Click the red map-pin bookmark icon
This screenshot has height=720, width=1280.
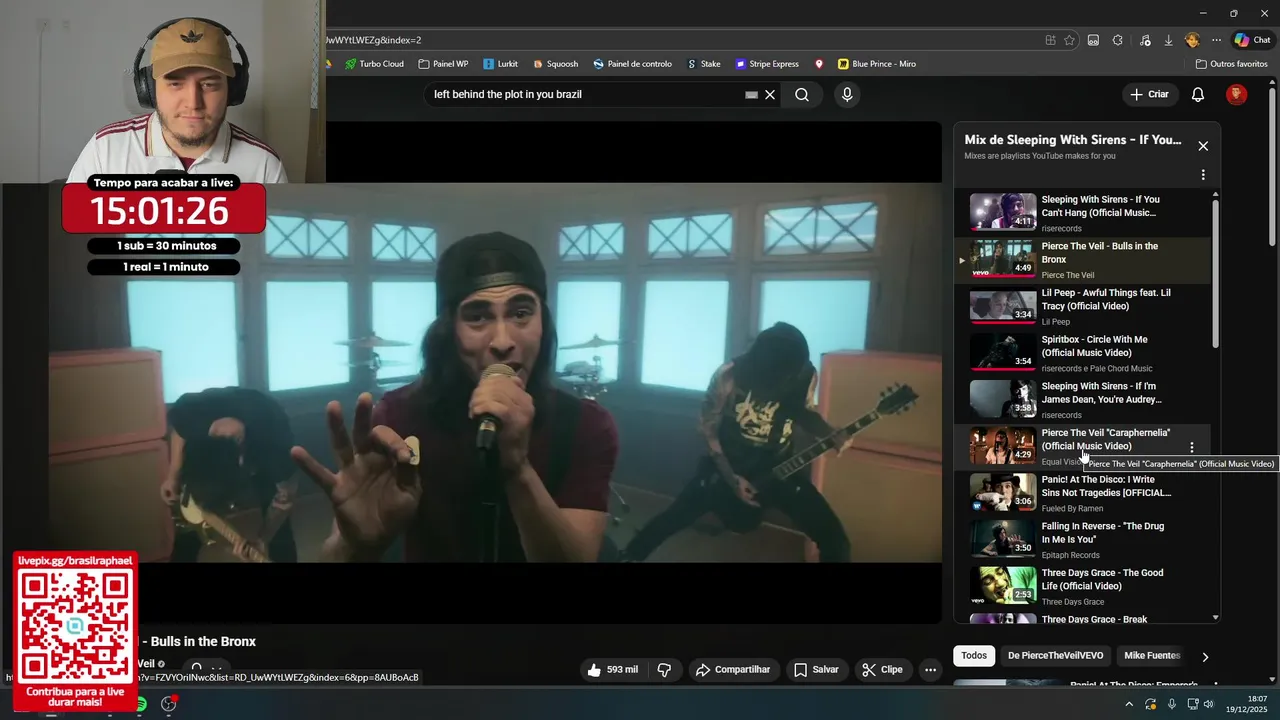(x=819, y=64)
